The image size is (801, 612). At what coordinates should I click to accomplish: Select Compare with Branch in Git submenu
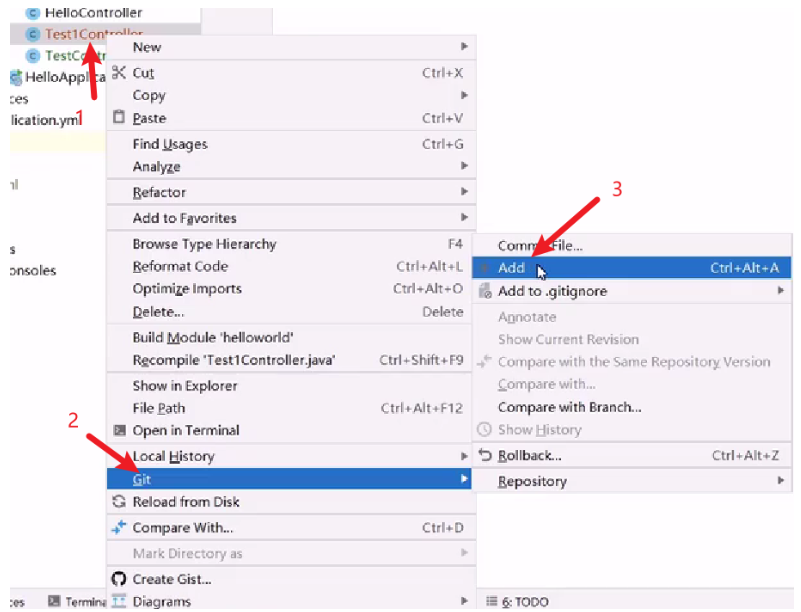click(x=569, y=407)
